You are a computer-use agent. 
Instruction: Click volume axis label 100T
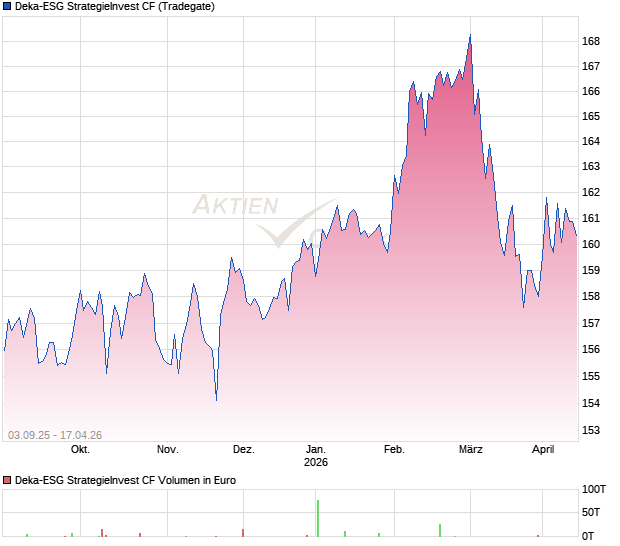coord(594,489)
